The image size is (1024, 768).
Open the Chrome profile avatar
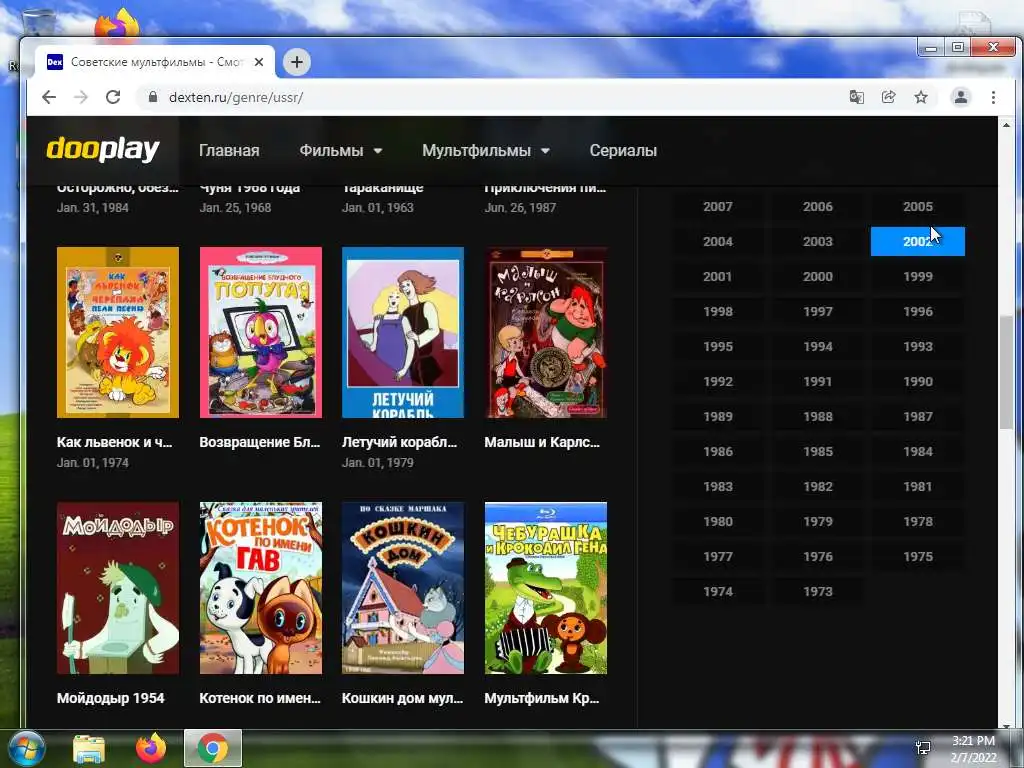961,97
